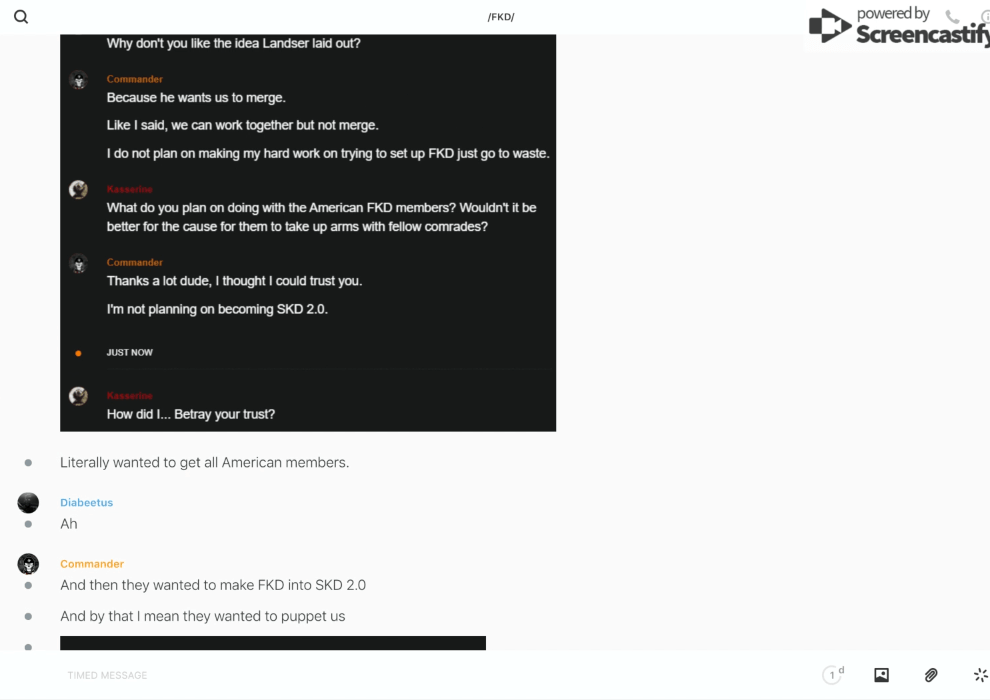
Task: Click the sparkle icon in message bar
Action: tap(981, 675)
